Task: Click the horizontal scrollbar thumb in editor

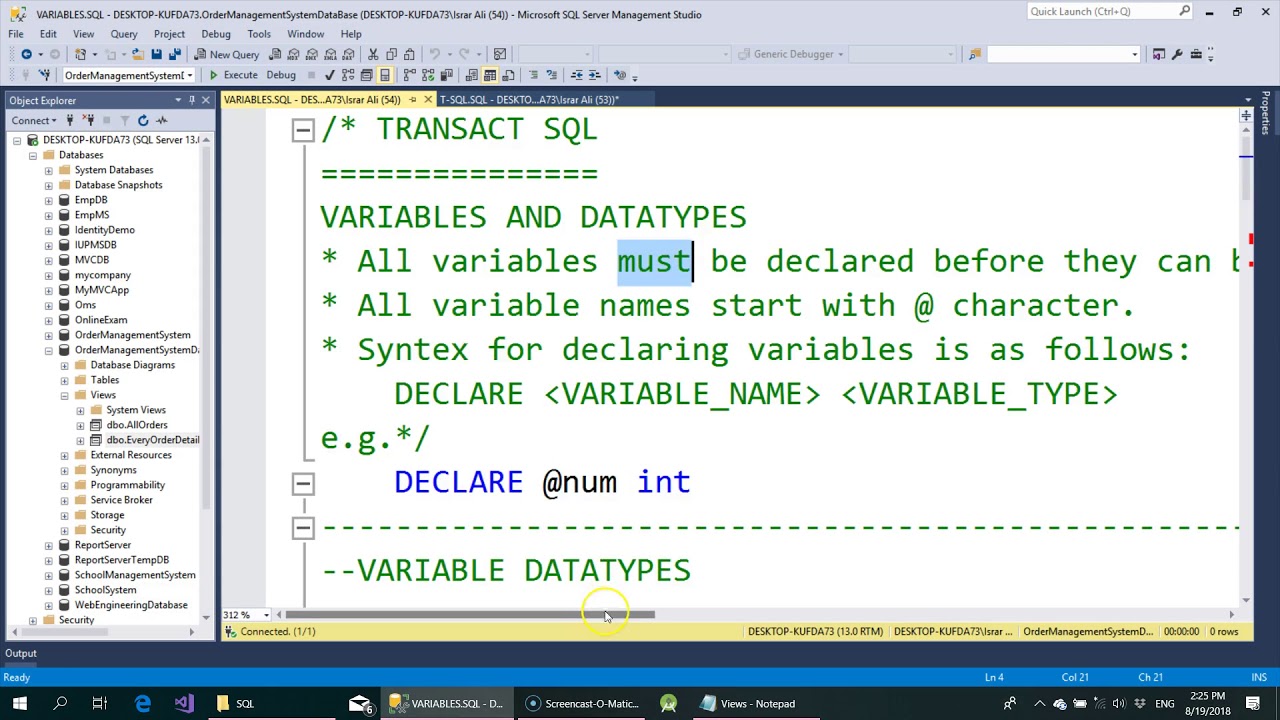Action: pos(470,615)
